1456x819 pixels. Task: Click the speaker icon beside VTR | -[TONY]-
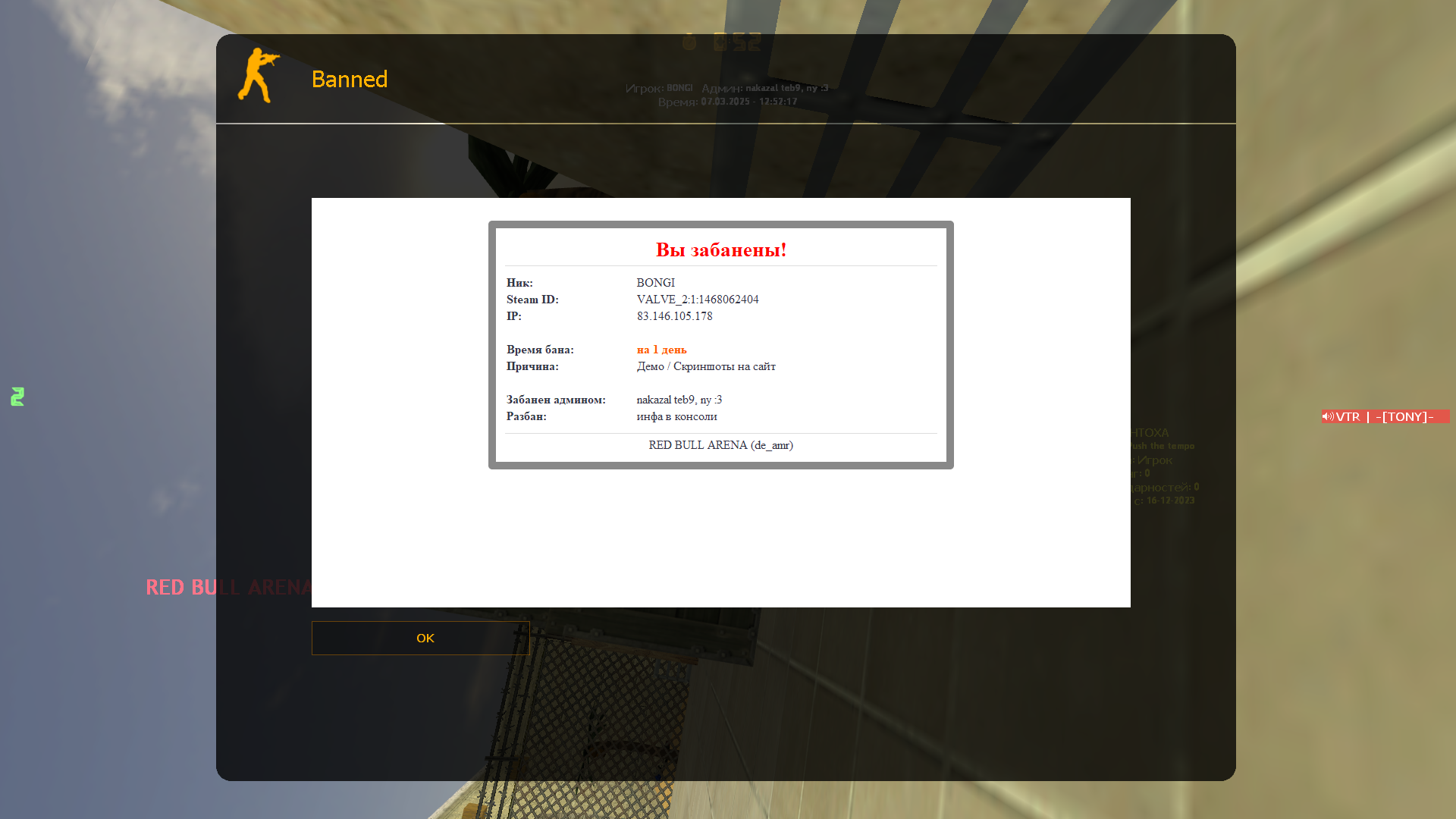tap(1328, 416)
